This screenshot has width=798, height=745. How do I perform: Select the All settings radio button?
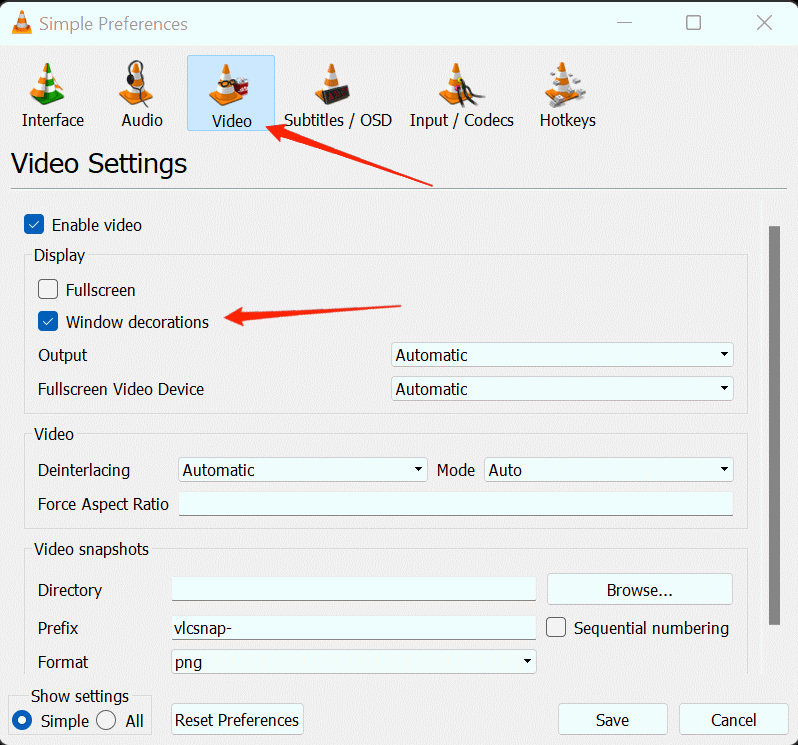tap(106, 720)
